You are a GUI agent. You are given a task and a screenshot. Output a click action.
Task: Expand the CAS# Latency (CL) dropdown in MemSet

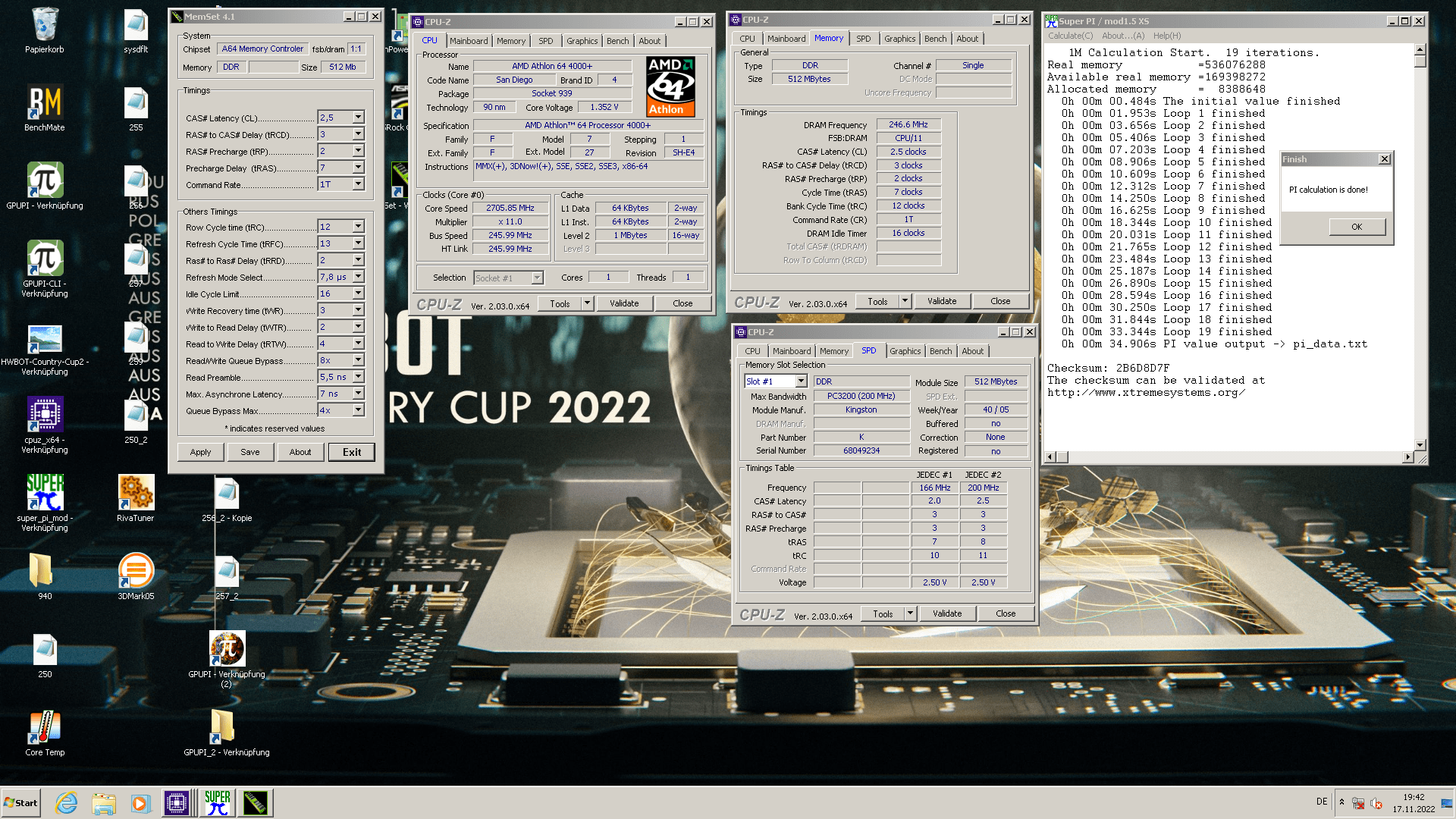358,118
